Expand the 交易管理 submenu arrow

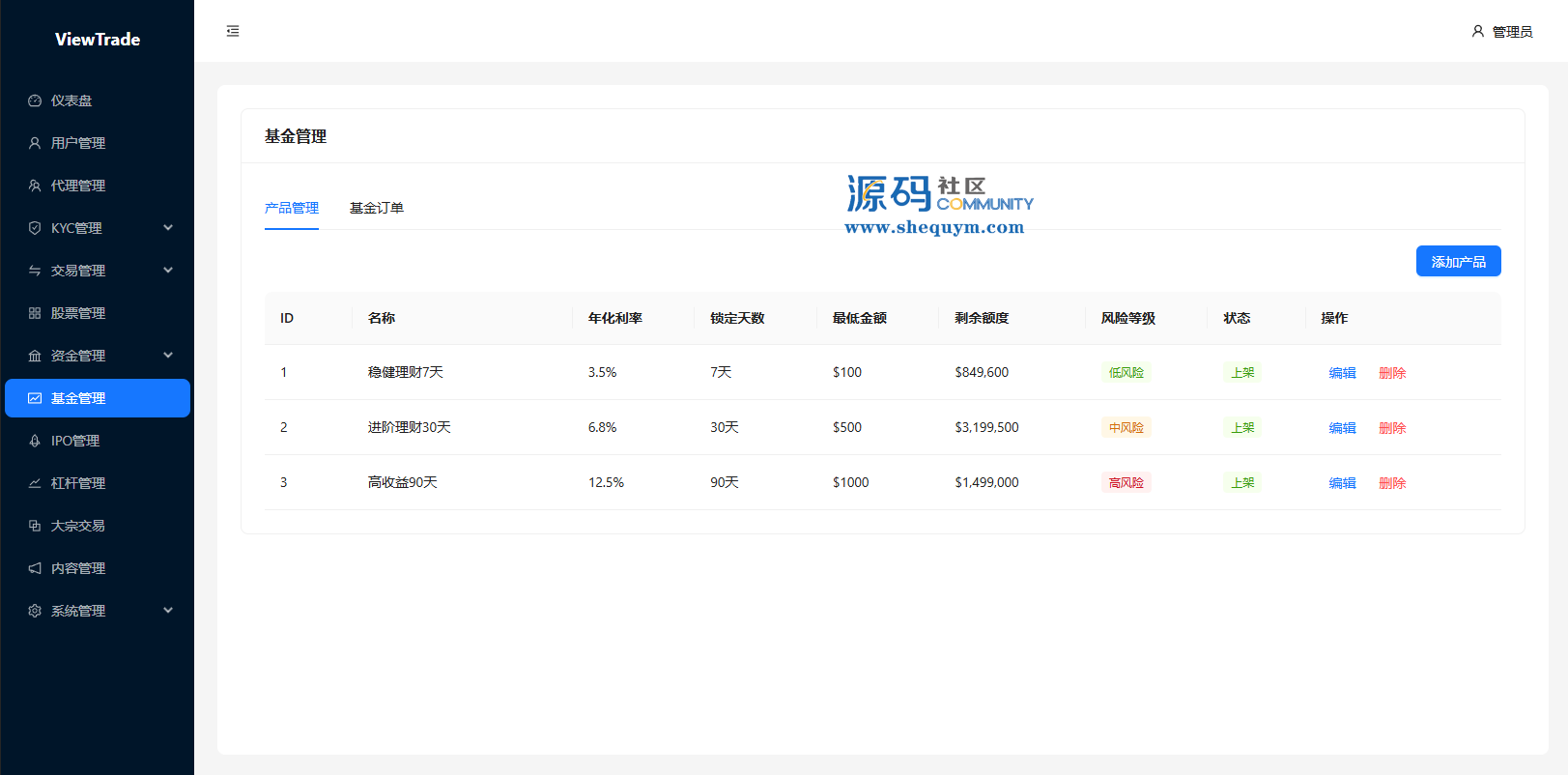[168, 271]
